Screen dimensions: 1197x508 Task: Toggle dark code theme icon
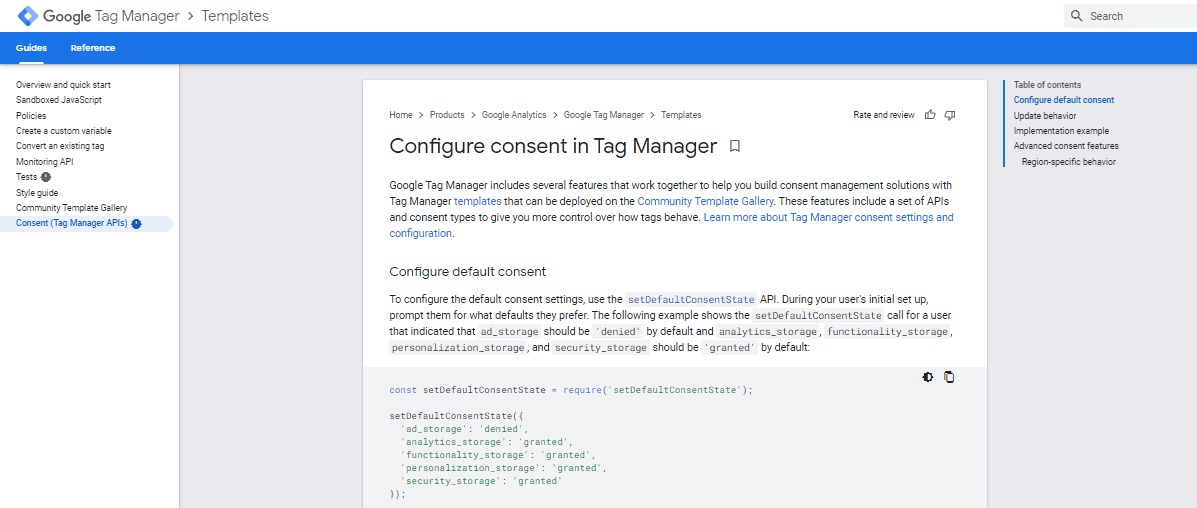928,377
